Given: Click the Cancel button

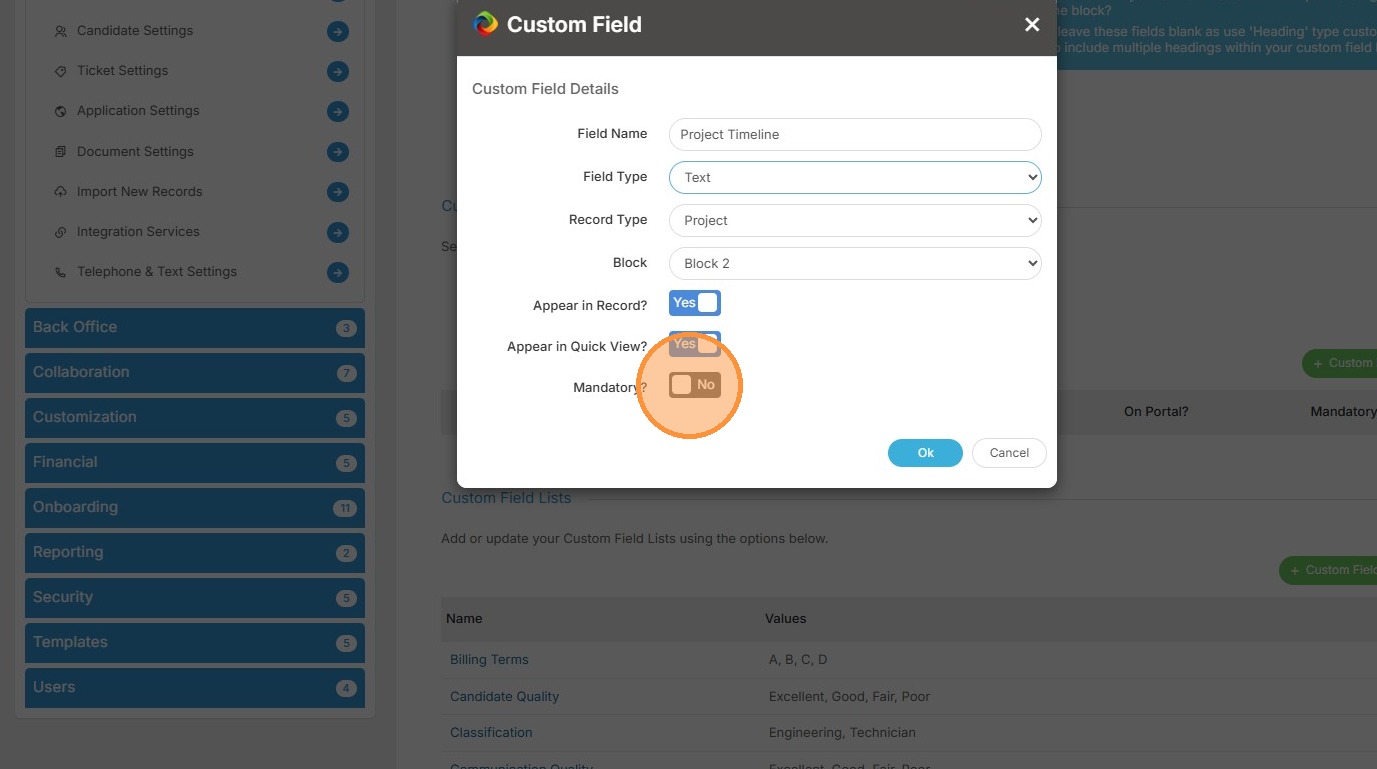Looking at the screenshot, I should pyautogui.click(x=1009, y=453).
